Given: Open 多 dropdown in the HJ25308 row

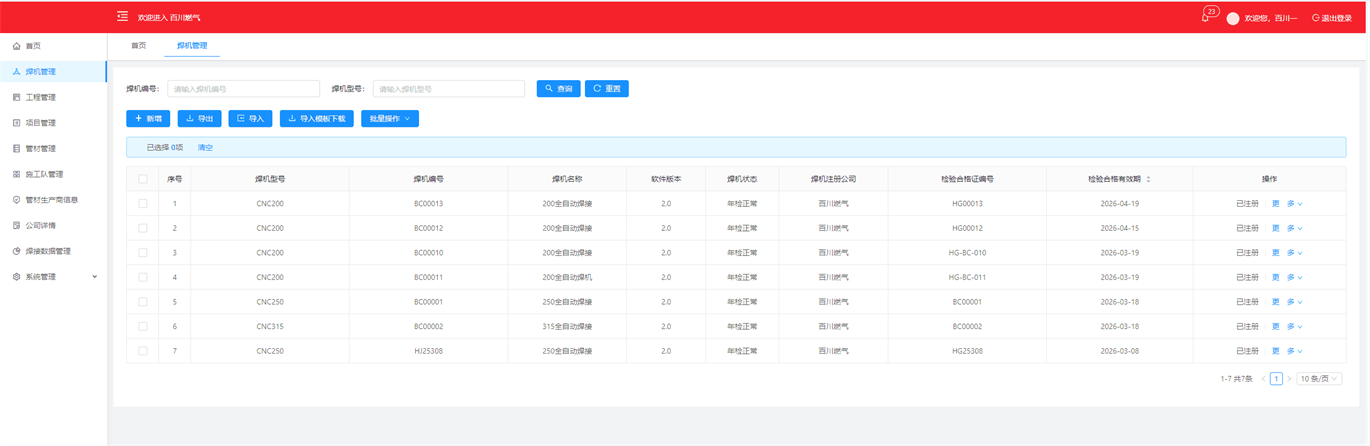Looking at the screenshot, I should point(1294,351).
